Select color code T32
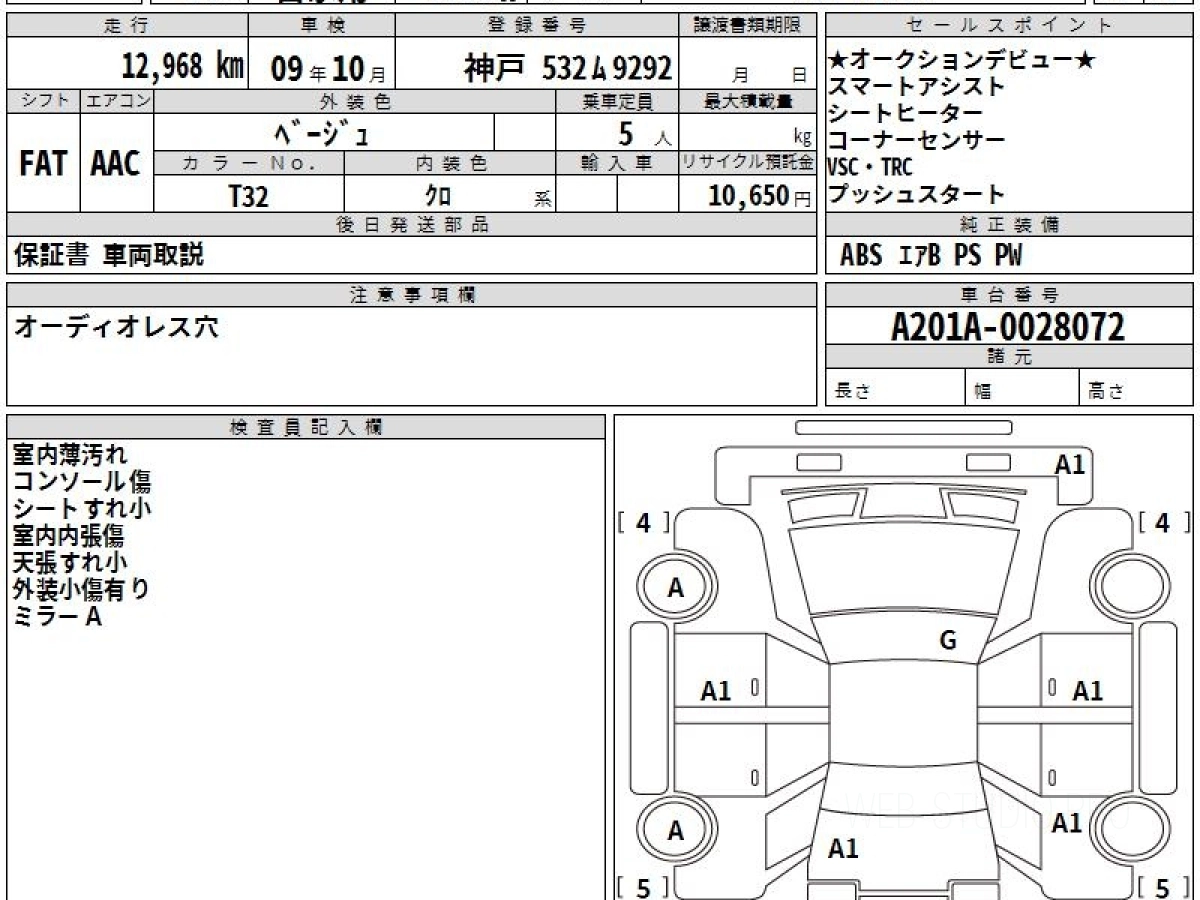Image resolution: width=1200 pixels, height=900 pixels. [248, 196]
